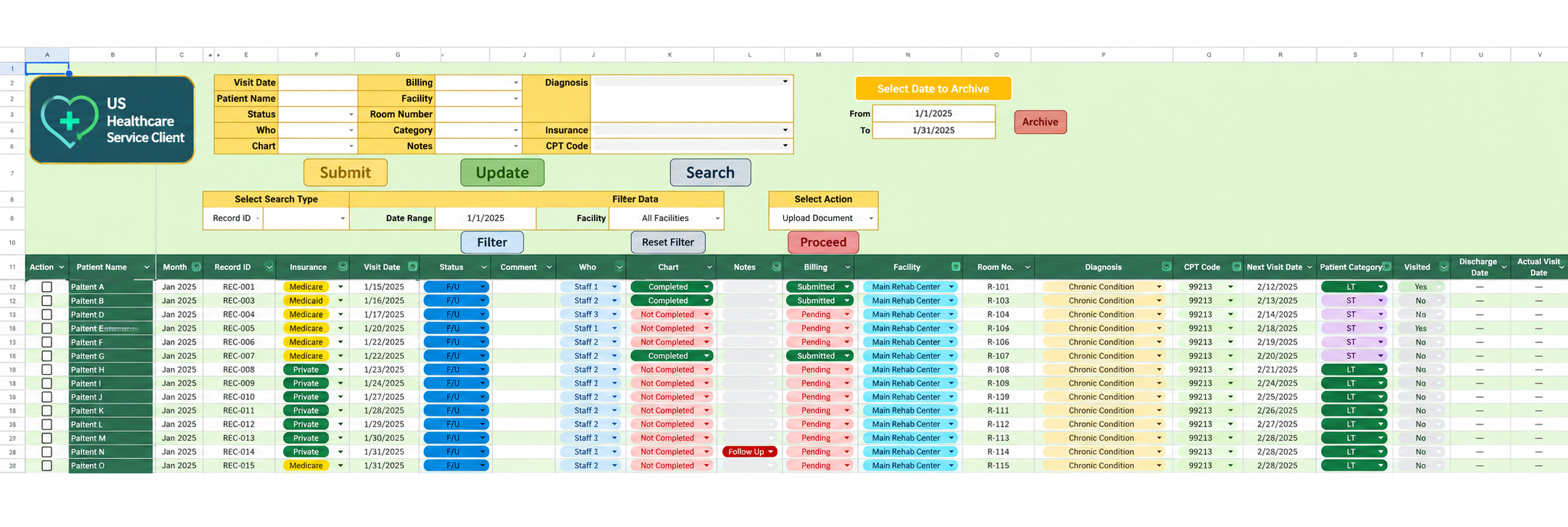Tick the Action checkbox for Paitent B
This screenshot has width=1568, height=527.
(47, 301)
